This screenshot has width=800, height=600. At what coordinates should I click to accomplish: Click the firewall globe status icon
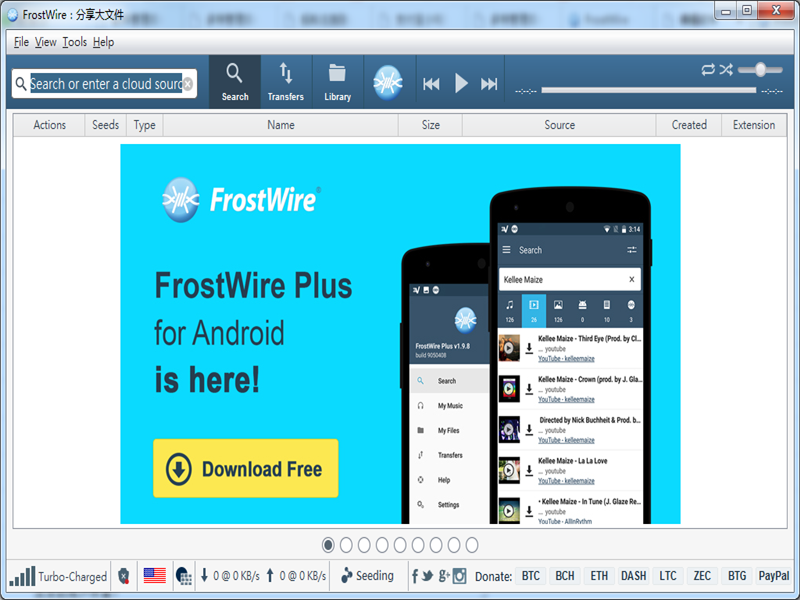[184, 576]
